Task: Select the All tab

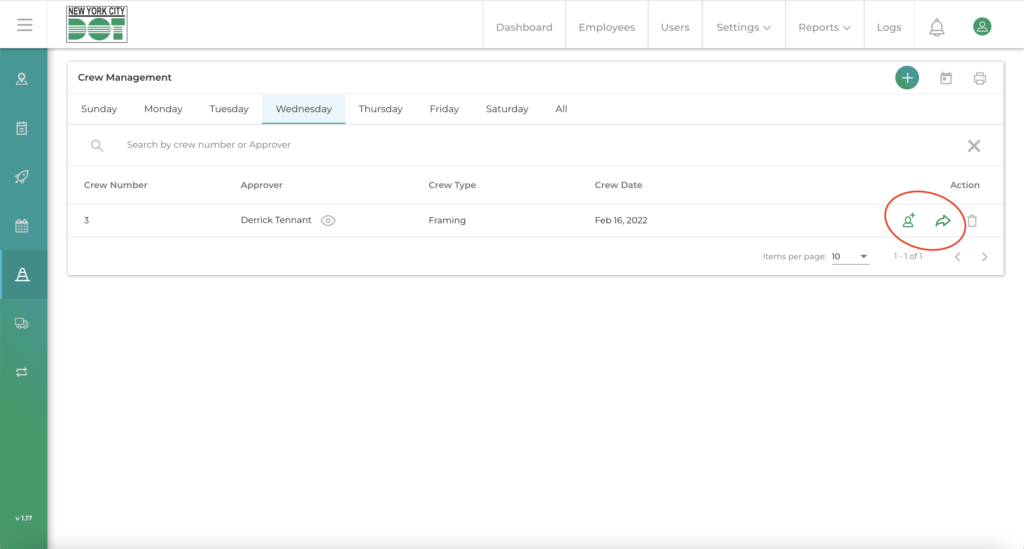Action: [561, 109]
